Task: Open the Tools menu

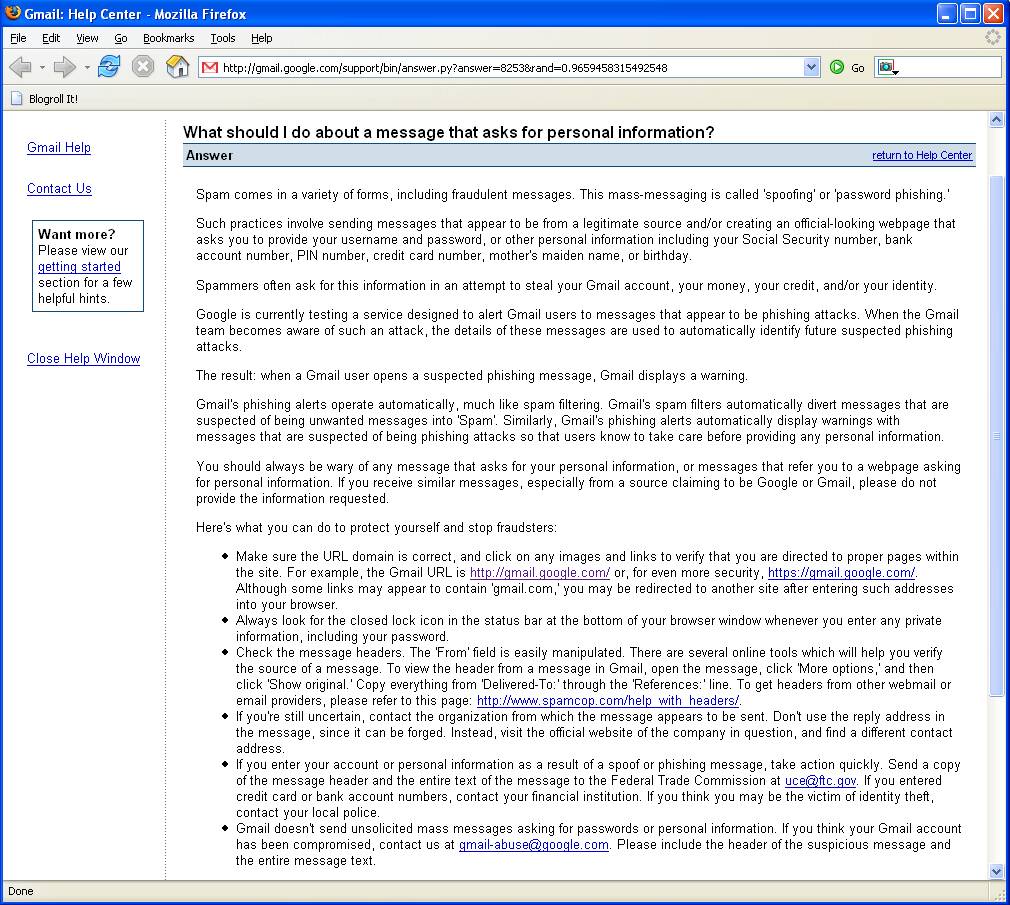Action: pyautogui.click(x=222, y=38)
